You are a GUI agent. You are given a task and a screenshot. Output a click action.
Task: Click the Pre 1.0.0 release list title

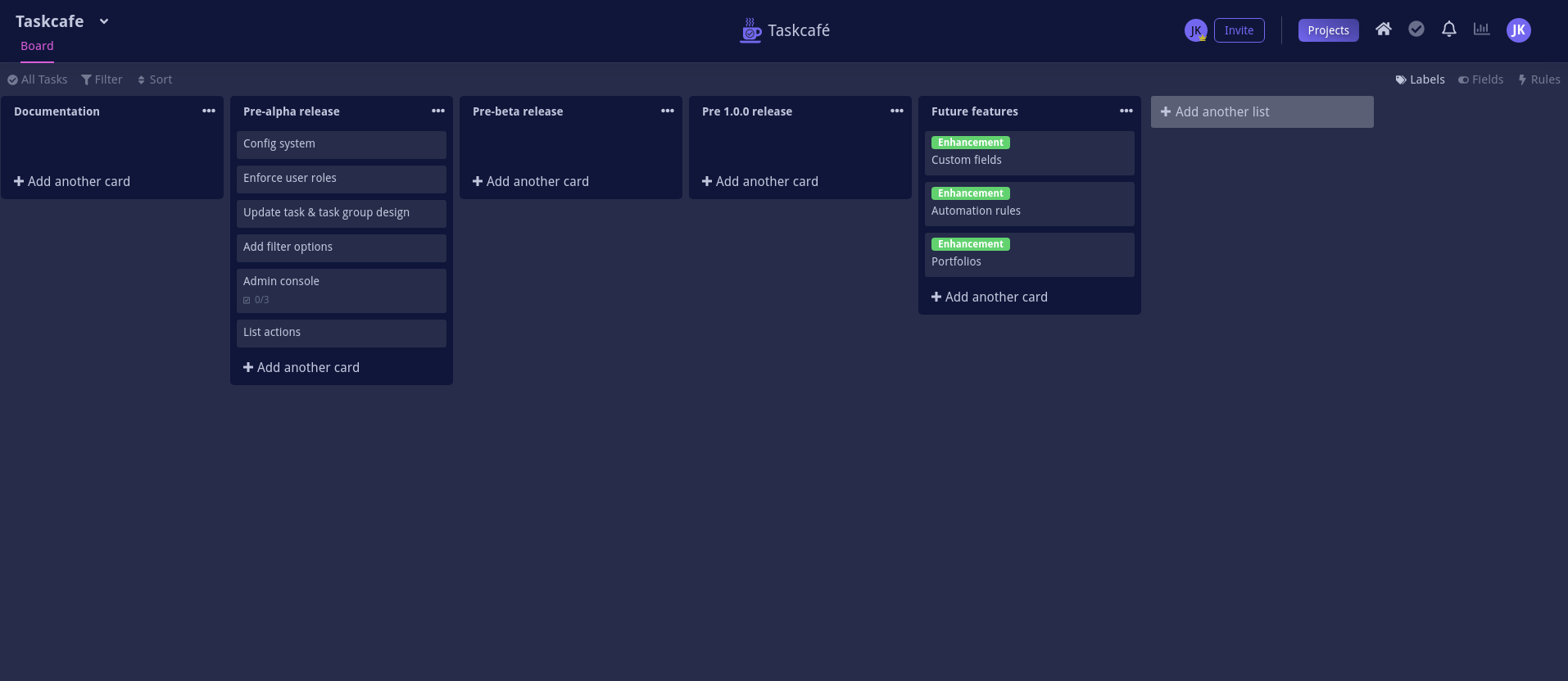coord(747,111)
